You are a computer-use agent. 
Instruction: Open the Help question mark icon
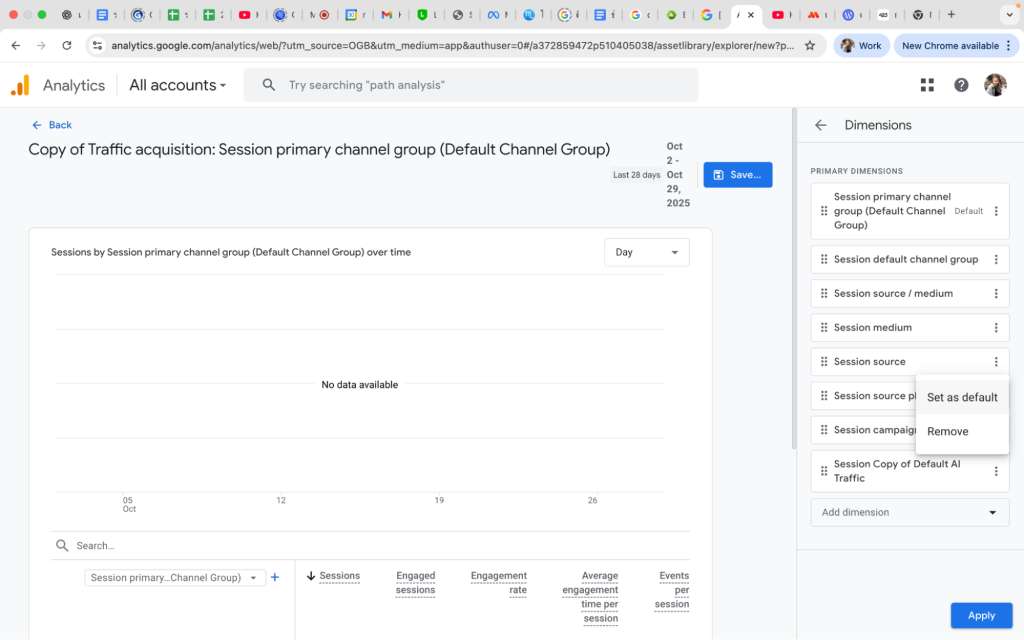pos(961,85)
